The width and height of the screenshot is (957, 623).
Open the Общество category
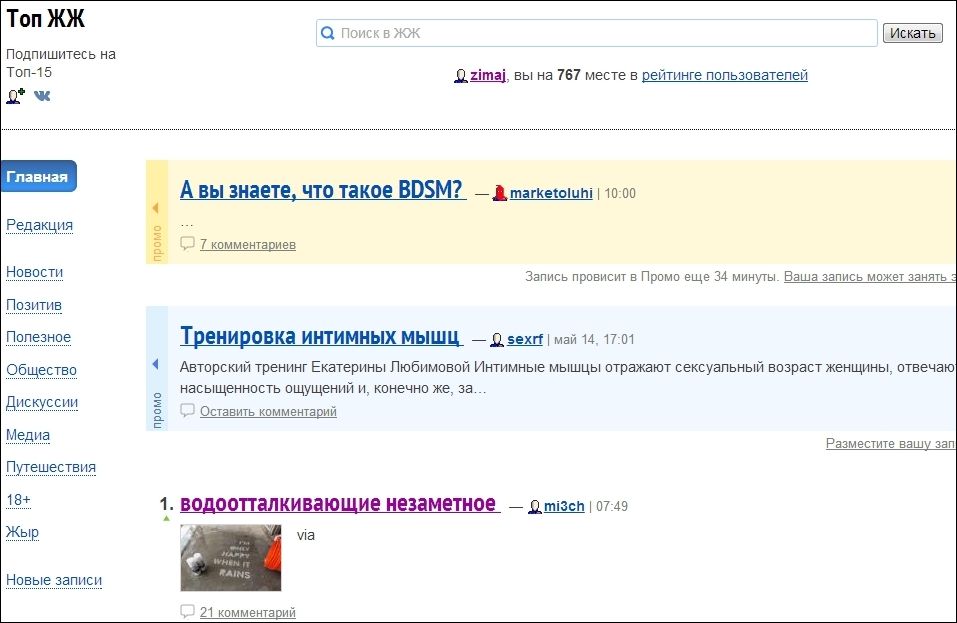click(x=42, y=370)
